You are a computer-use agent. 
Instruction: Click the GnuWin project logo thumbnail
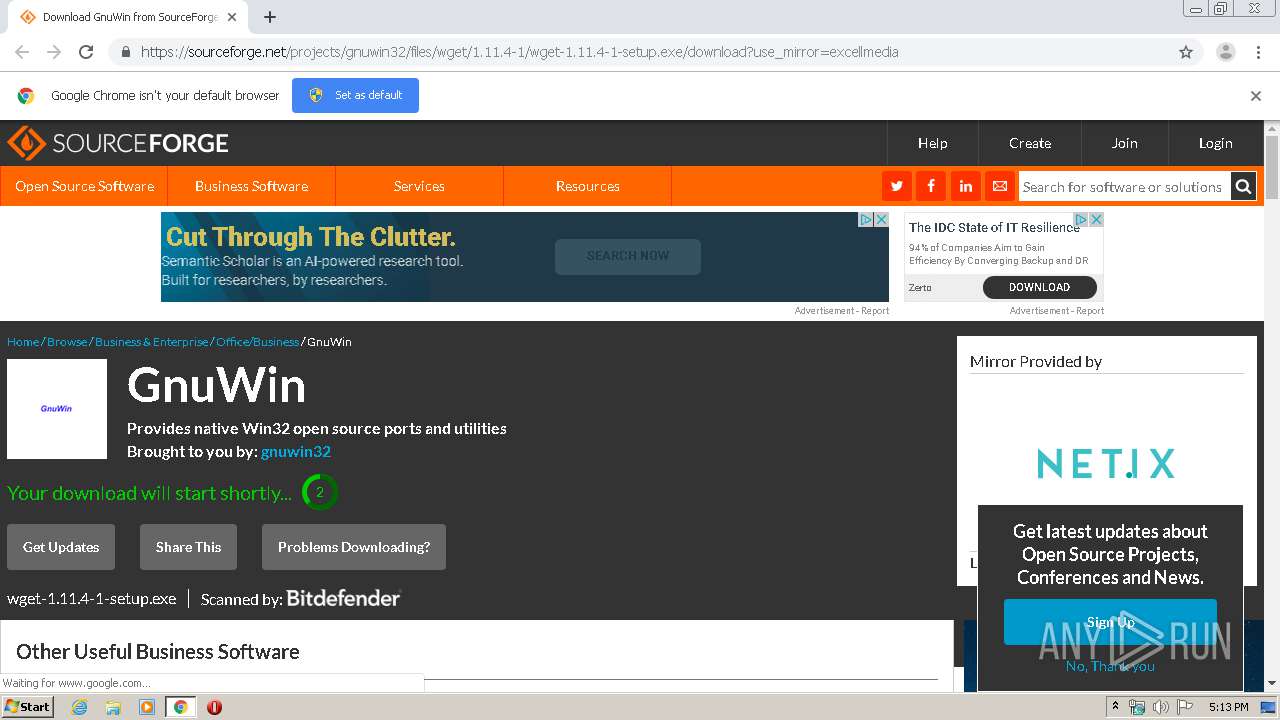click(x=57, y=409)
